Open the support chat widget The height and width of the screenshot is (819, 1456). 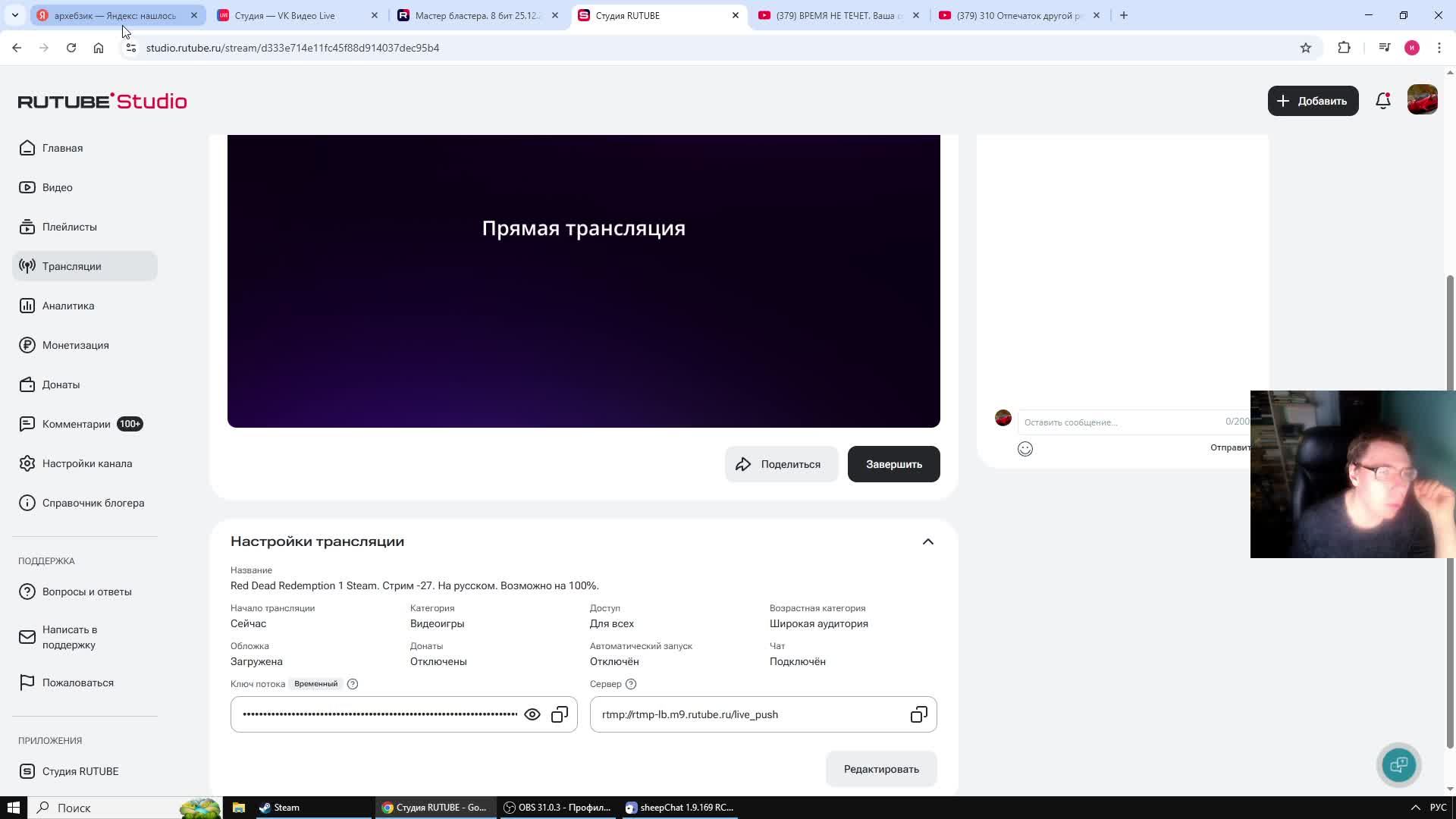1399,764
